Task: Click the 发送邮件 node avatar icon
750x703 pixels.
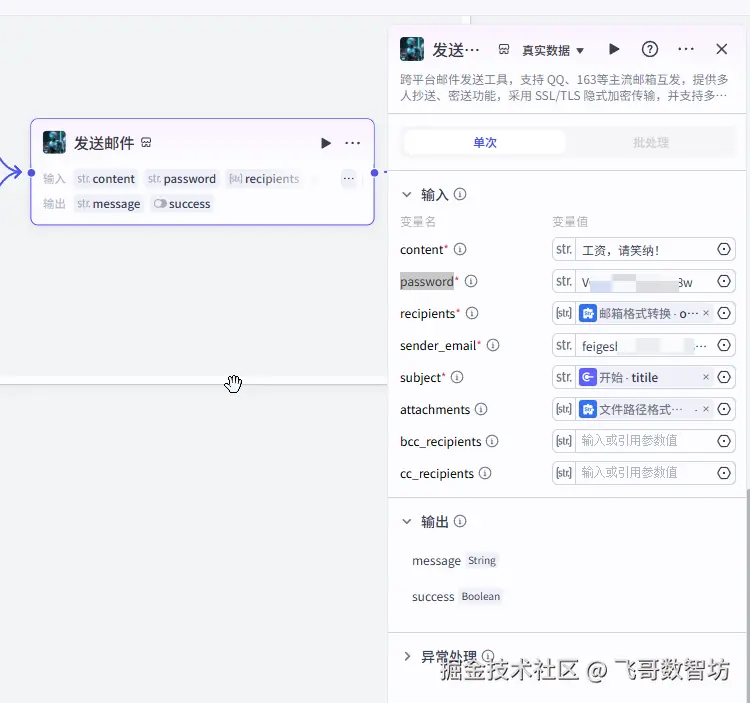Action: tap(54, 142)
